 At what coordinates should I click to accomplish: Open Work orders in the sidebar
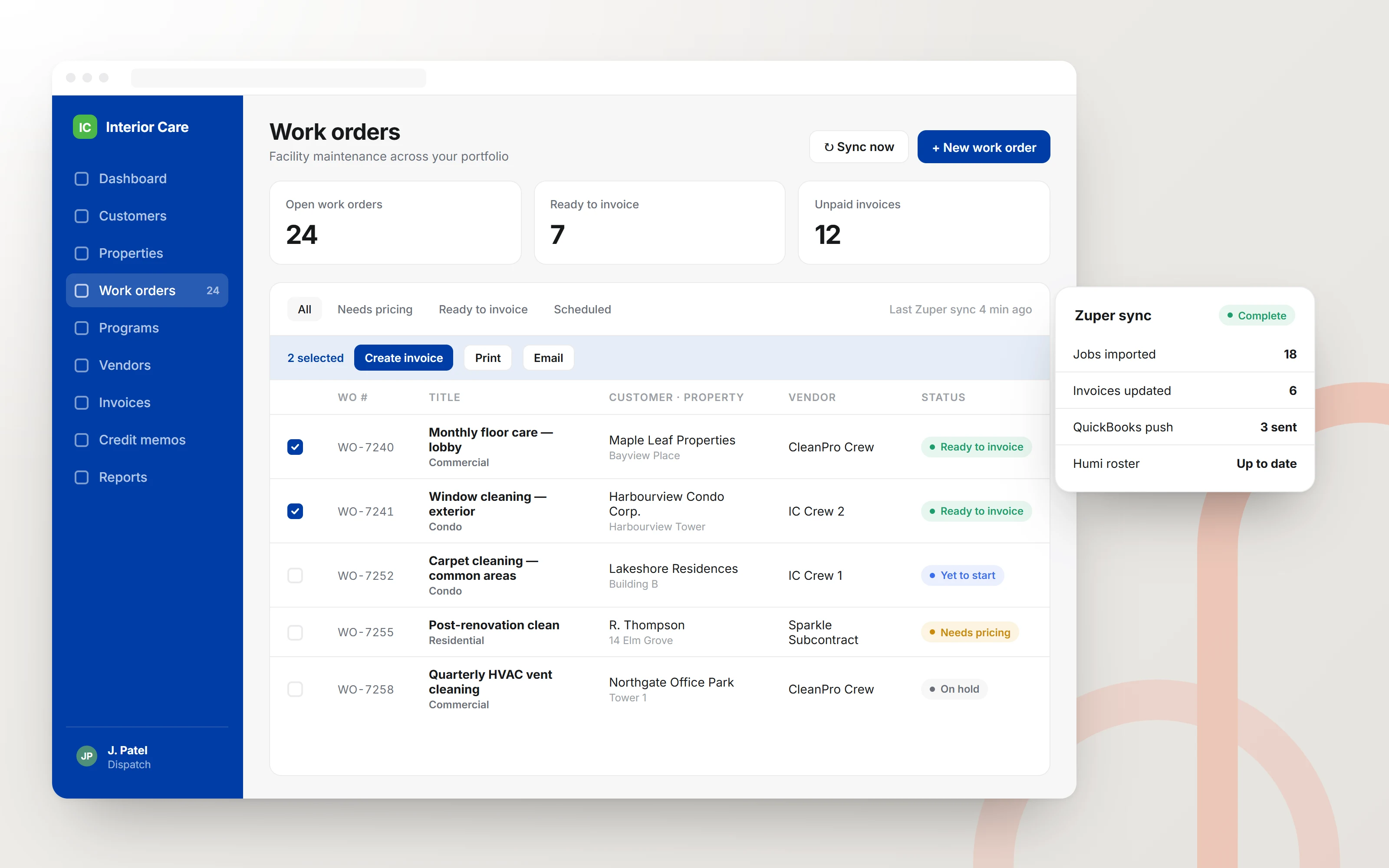click(x=147, y=290)
